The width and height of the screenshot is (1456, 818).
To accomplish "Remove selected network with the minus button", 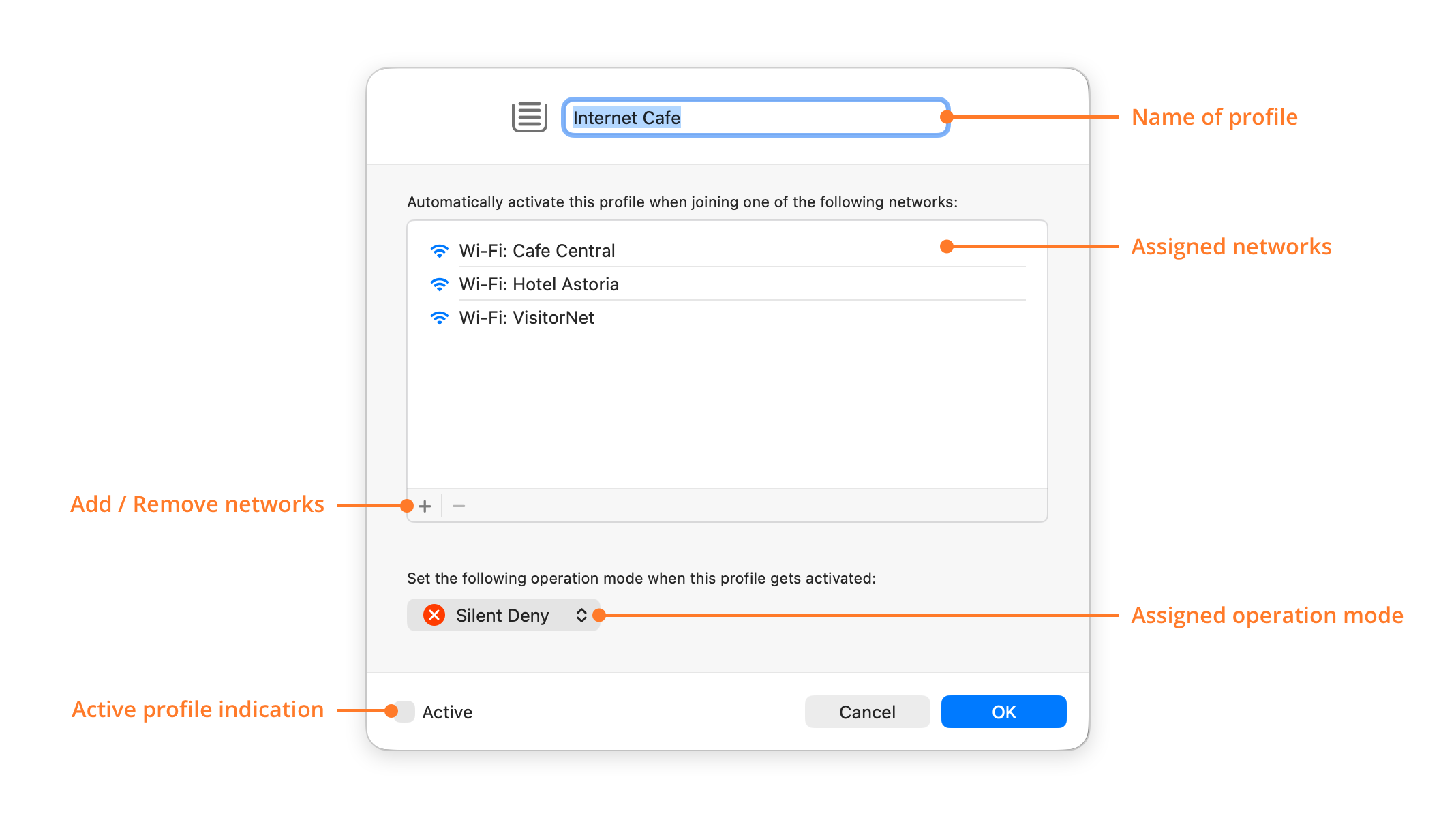I will [459, 506].
